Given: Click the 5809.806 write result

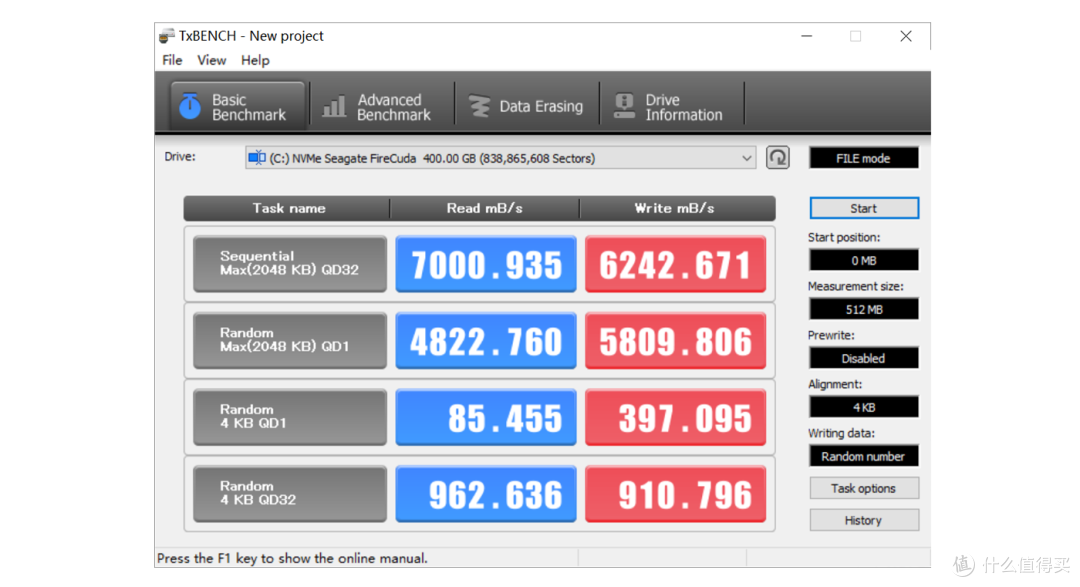Looking at the screenshot, I should coord(676,340).
